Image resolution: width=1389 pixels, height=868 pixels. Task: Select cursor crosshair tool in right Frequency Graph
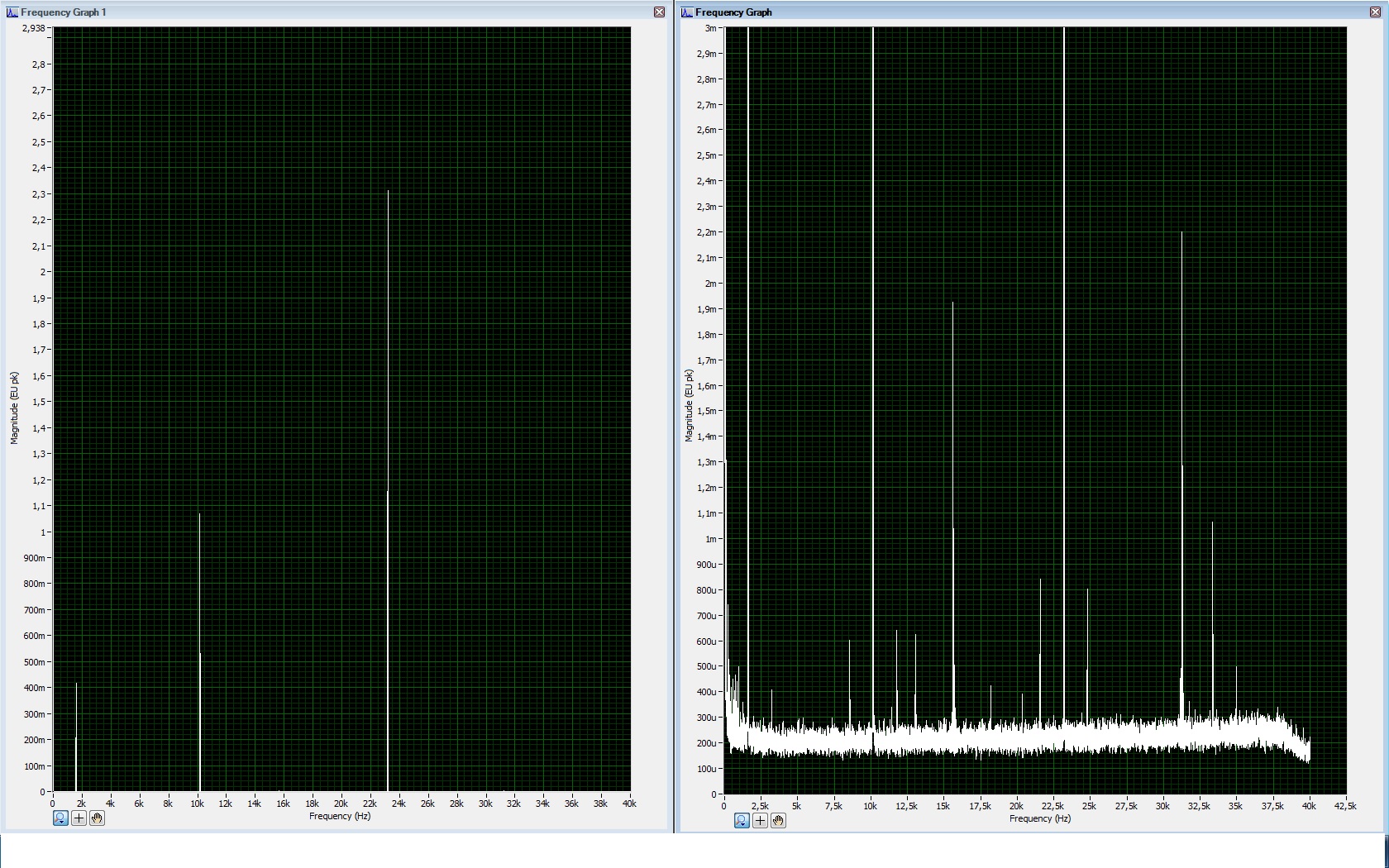point(760,820)
